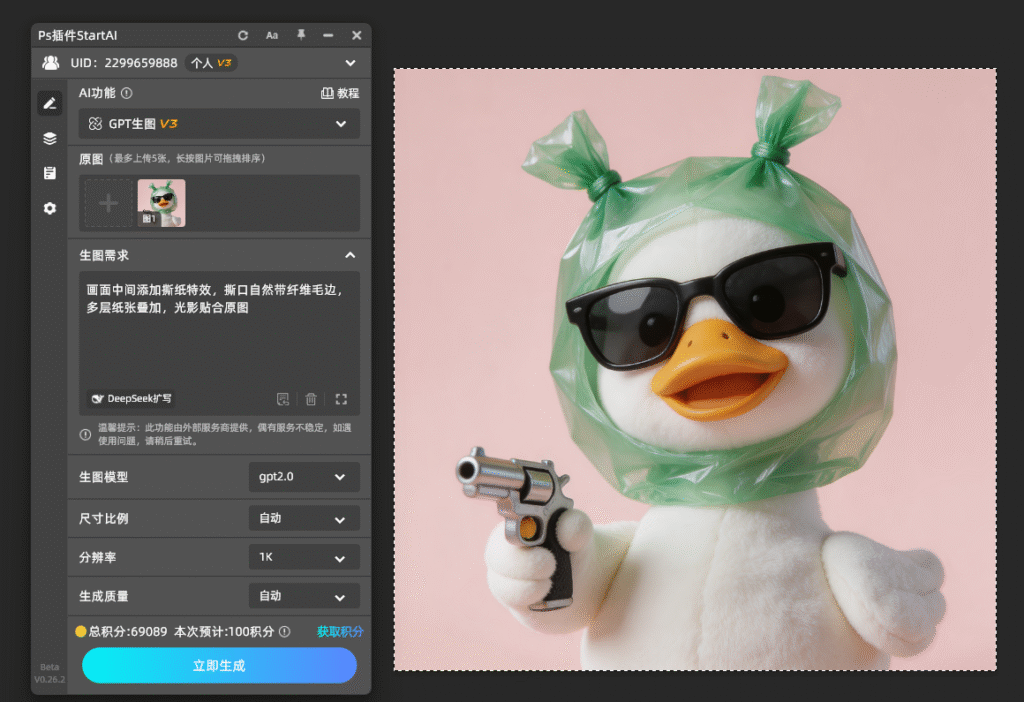Open the layers stack icon in the sidebar
The height and width of the screenshot is (702, 1024).
[x=50, y=138]
